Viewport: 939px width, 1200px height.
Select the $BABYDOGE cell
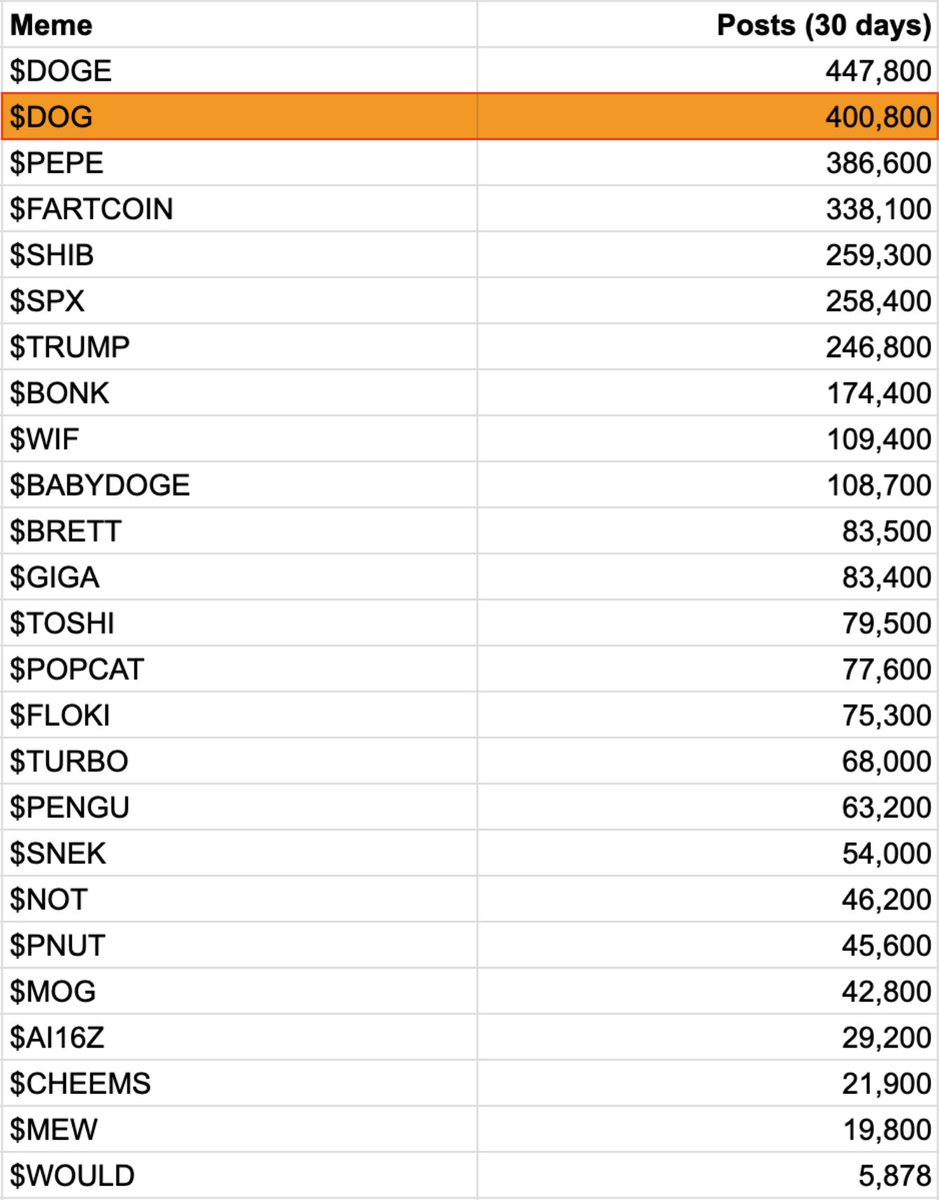click(x=240, y=484)
